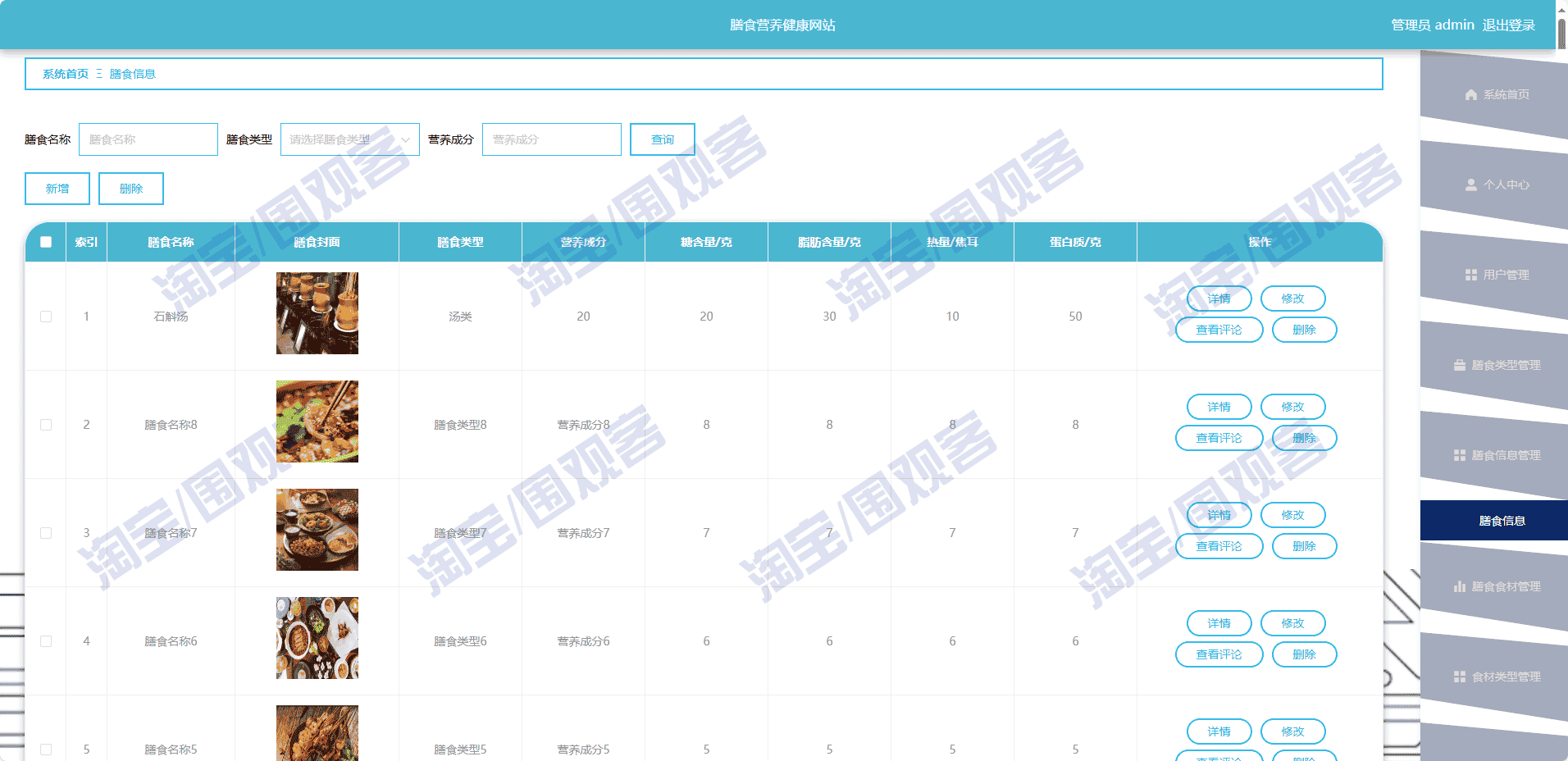Click the 热量/焦耳 column header

click(952, 242)
